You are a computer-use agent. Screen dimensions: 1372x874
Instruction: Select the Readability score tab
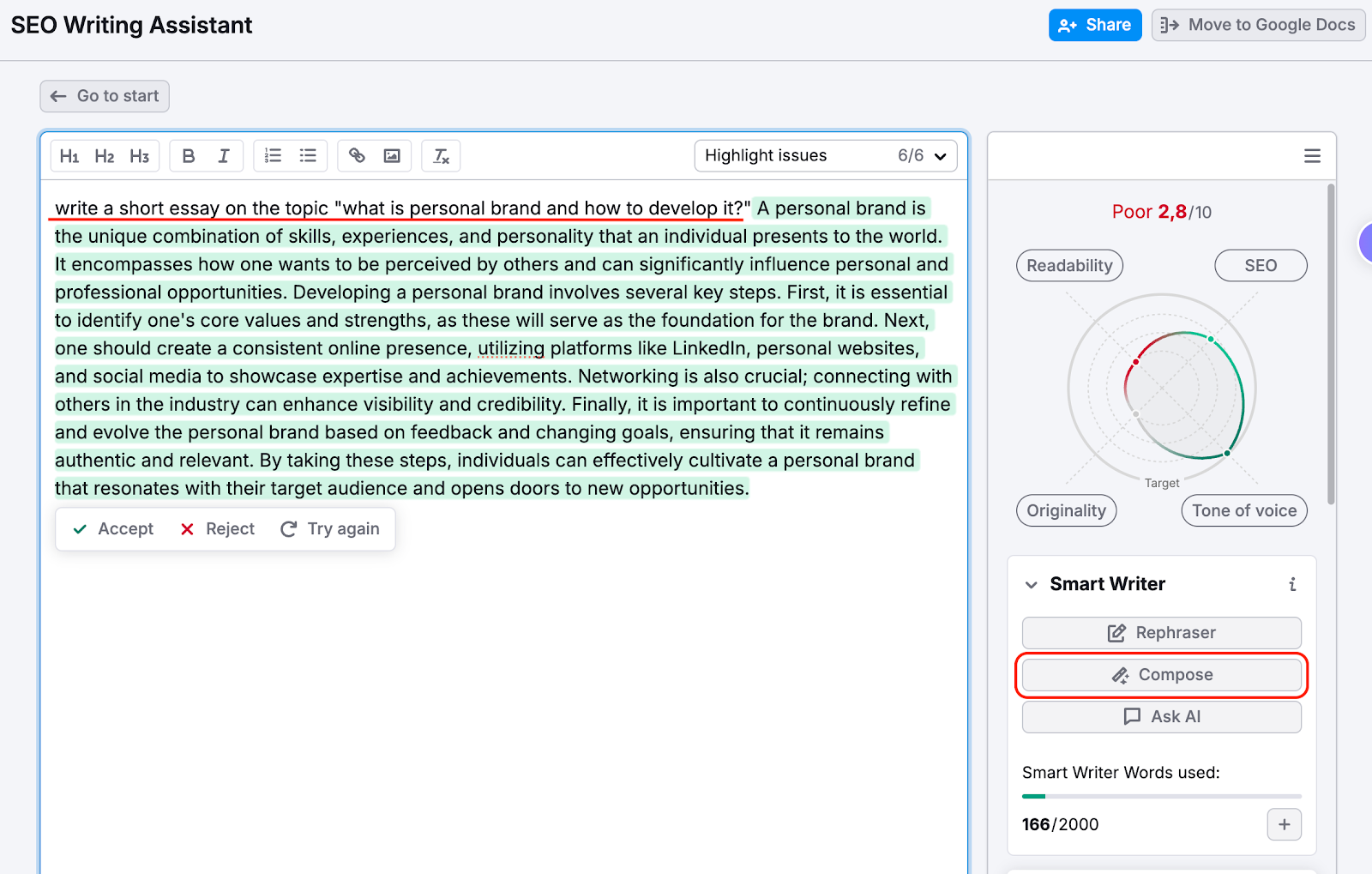pos(1068,265)
